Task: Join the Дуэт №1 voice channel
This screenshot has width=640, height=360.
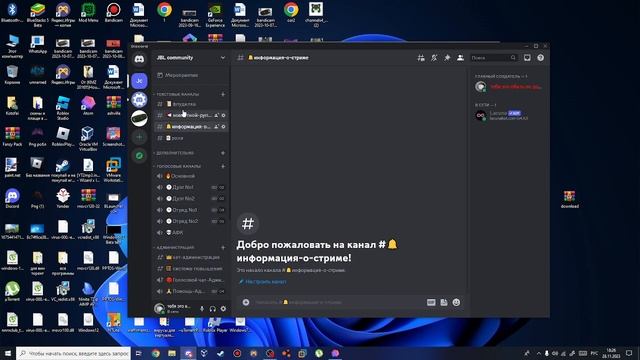Action: tap(191, 187)
